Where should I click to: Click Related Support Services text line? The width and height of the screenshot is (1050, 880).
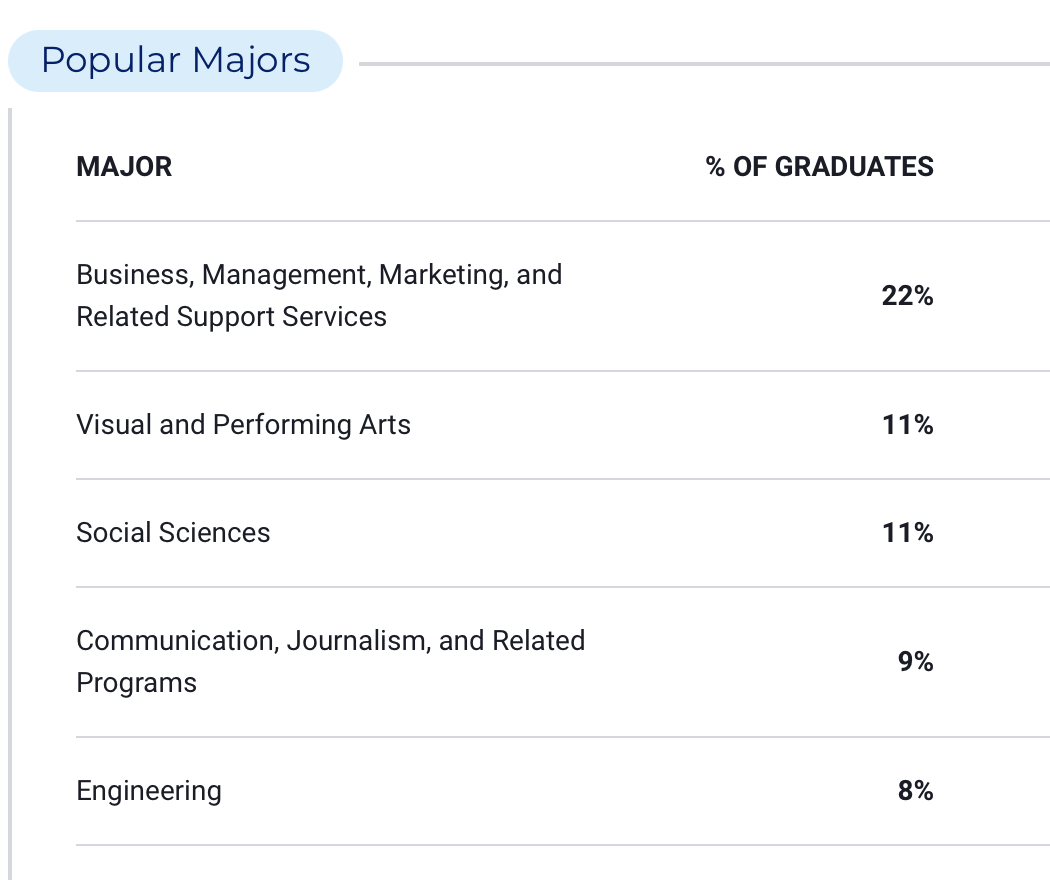pyautogui.click(x=232, y=317)
